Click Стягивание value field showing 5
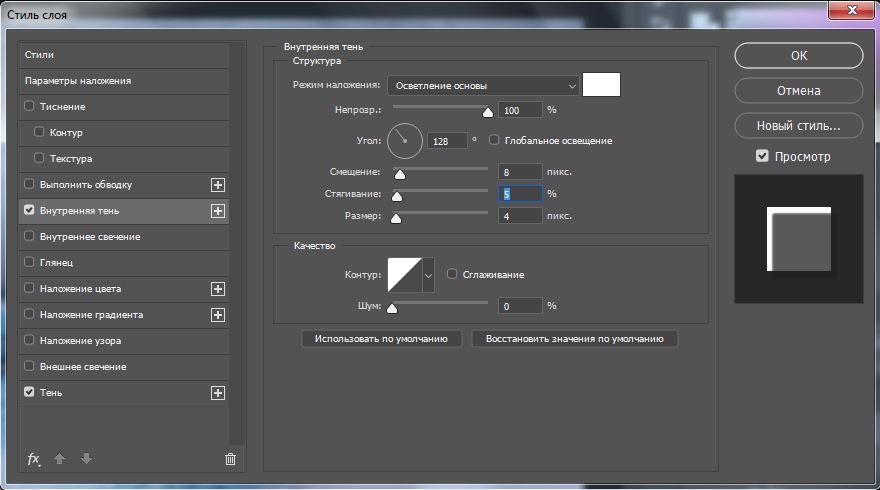 click(x=520, y=194)
